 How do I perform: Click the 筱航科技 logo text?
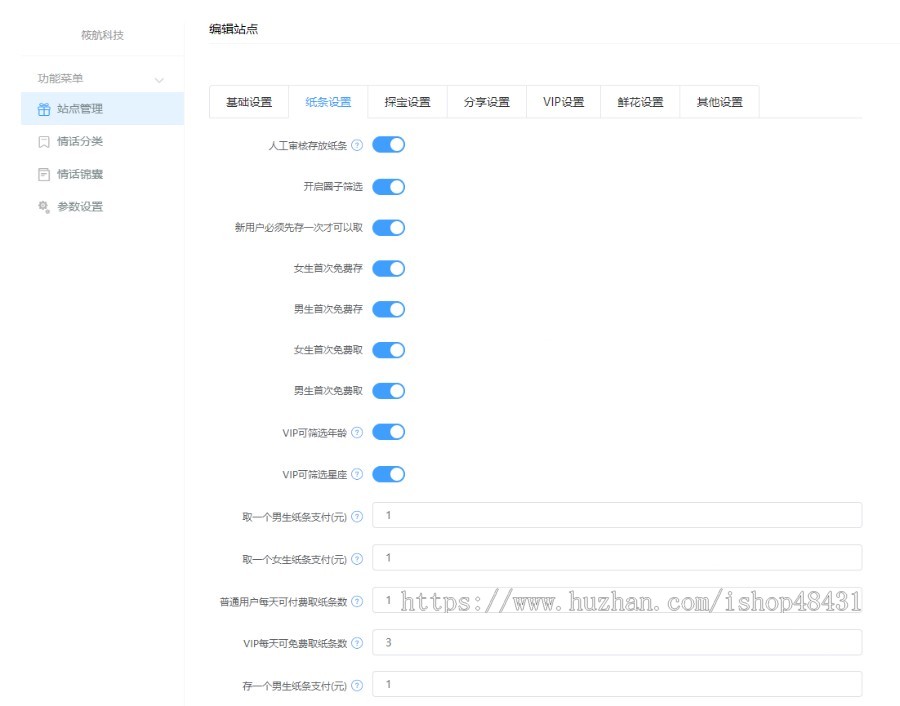pos(102,35)
